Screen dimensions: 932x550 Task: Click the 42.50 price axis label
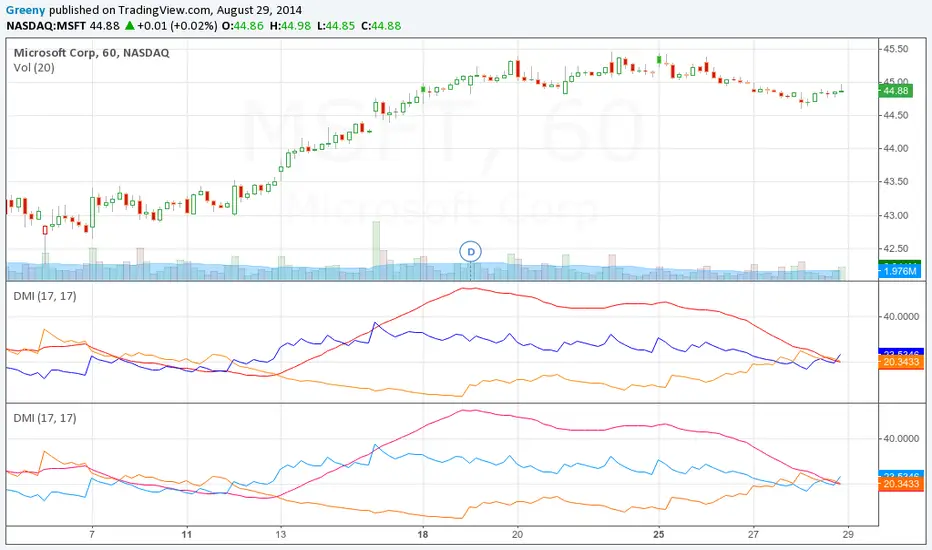click(896, 249)
